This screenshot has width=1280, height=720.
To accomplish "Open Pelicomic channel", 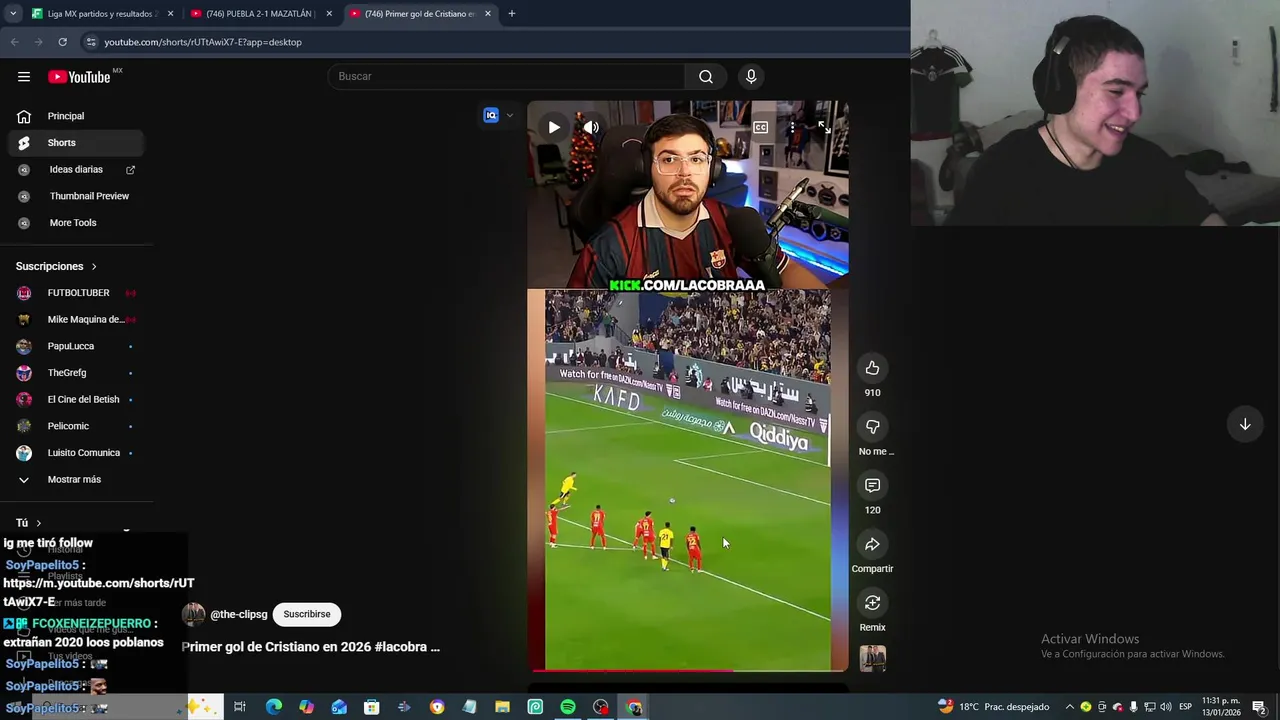I will pos(76,426).
